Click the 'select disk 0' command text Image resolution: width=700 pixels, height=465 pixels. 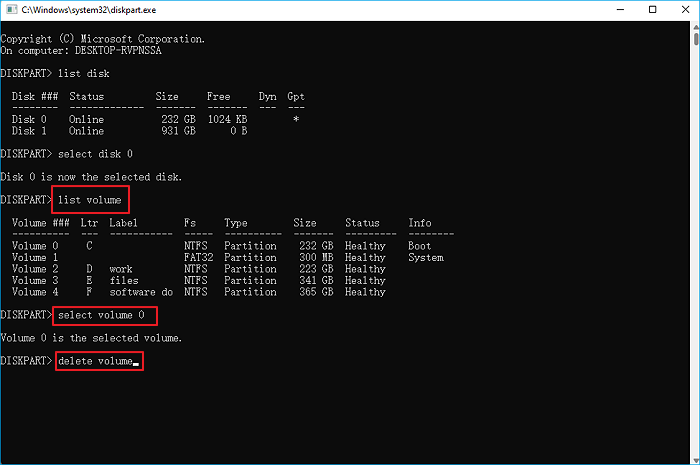point(96,154)
